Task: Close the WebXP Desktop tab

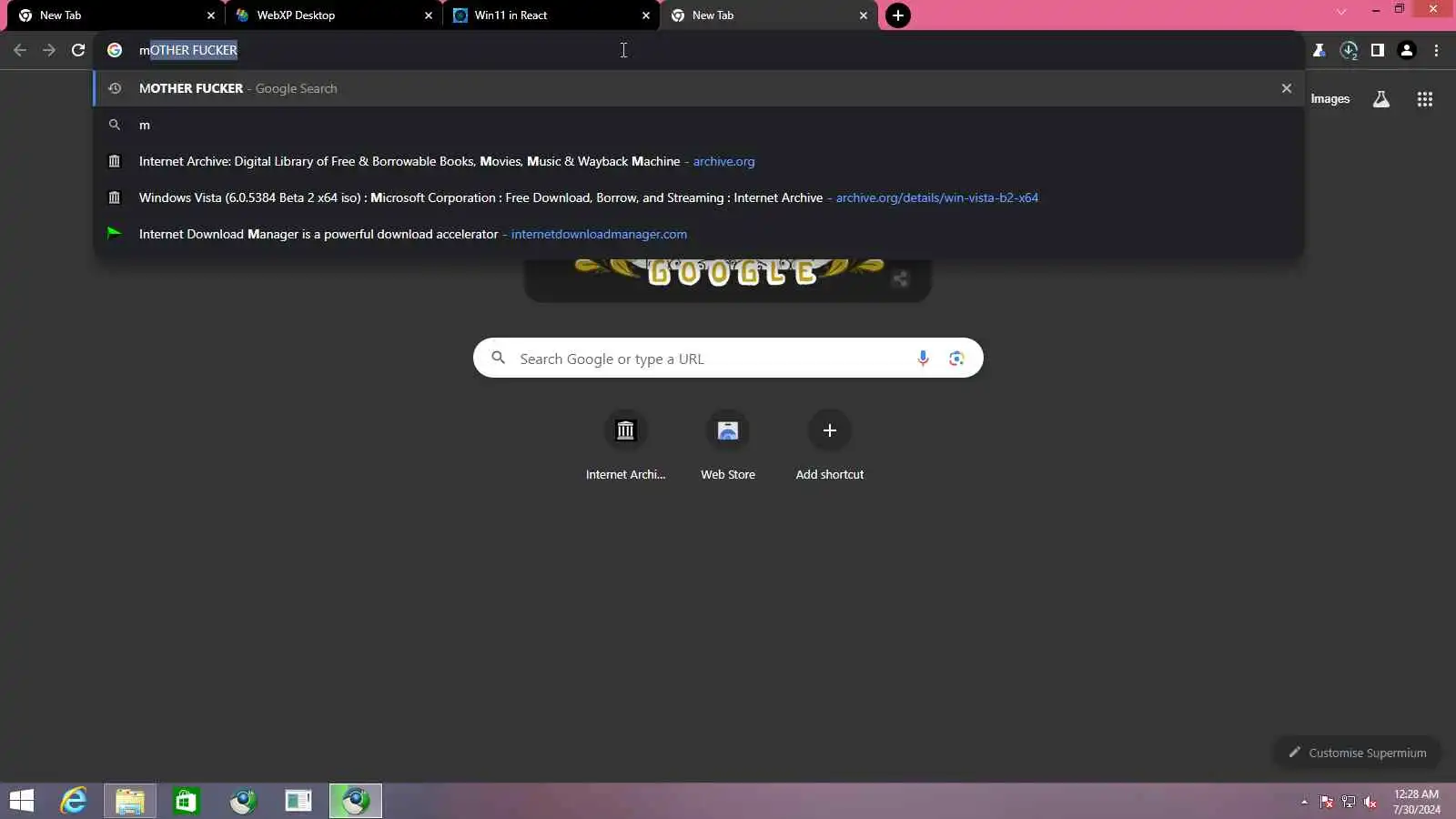Action: pos(429,15)
